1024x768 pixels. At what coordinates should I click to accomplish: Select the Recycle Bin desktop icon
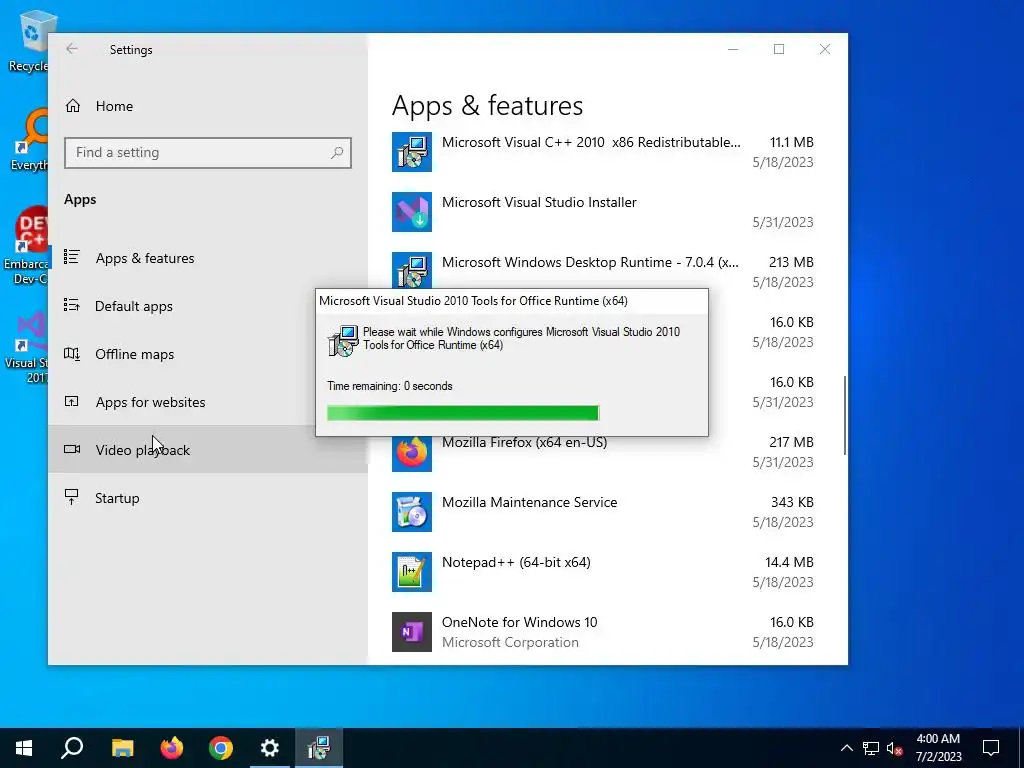click(29, 40)
